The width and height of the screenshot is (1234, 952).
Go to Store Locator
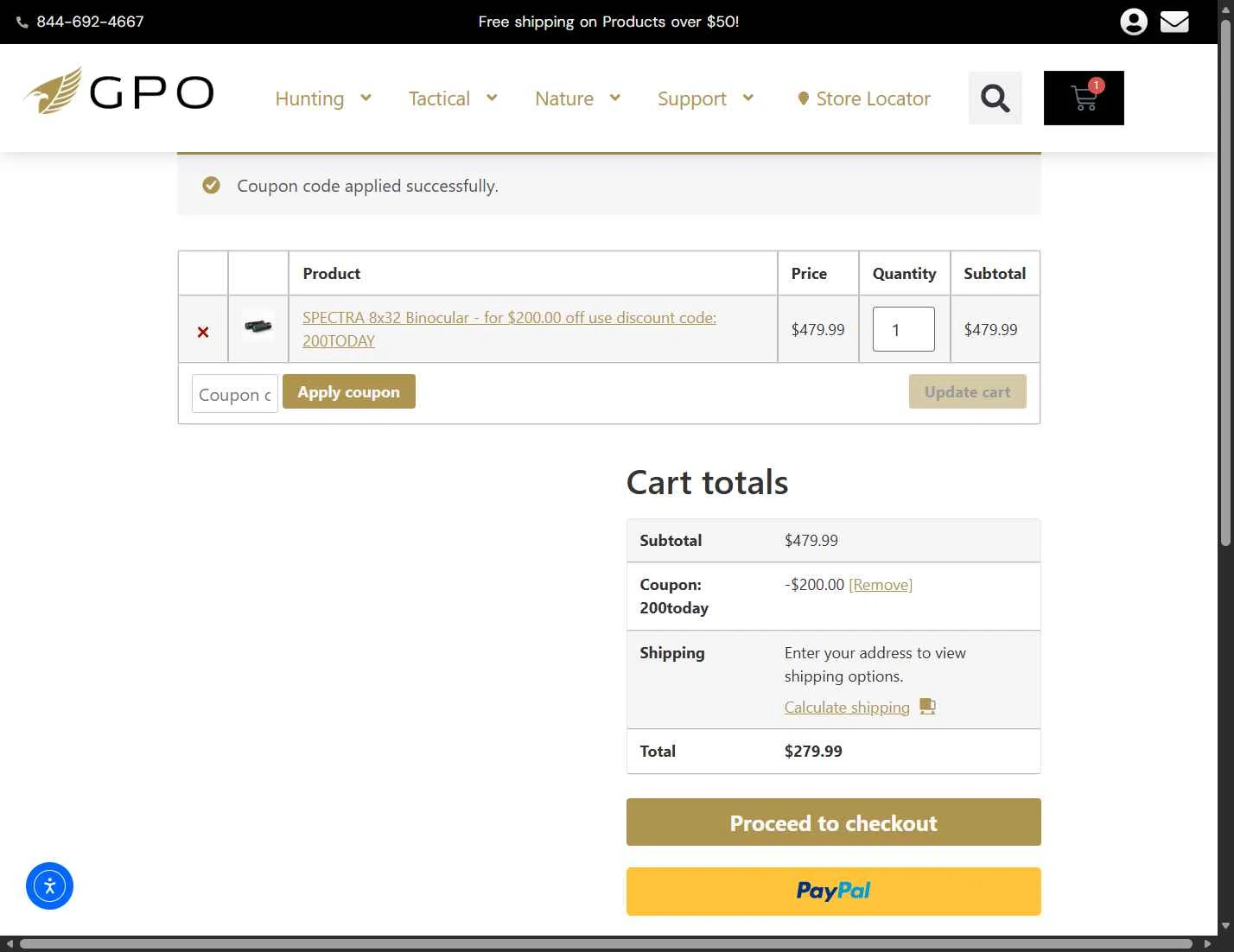tap(873, 98)
